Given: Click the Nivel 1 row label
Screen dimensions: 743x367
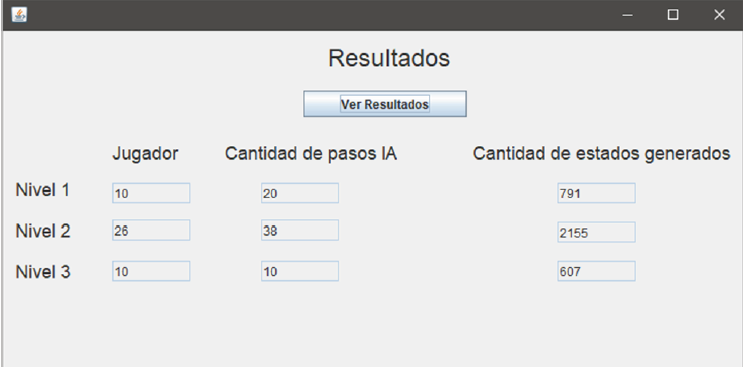Looking at the screenshot, I should (43, 190).
